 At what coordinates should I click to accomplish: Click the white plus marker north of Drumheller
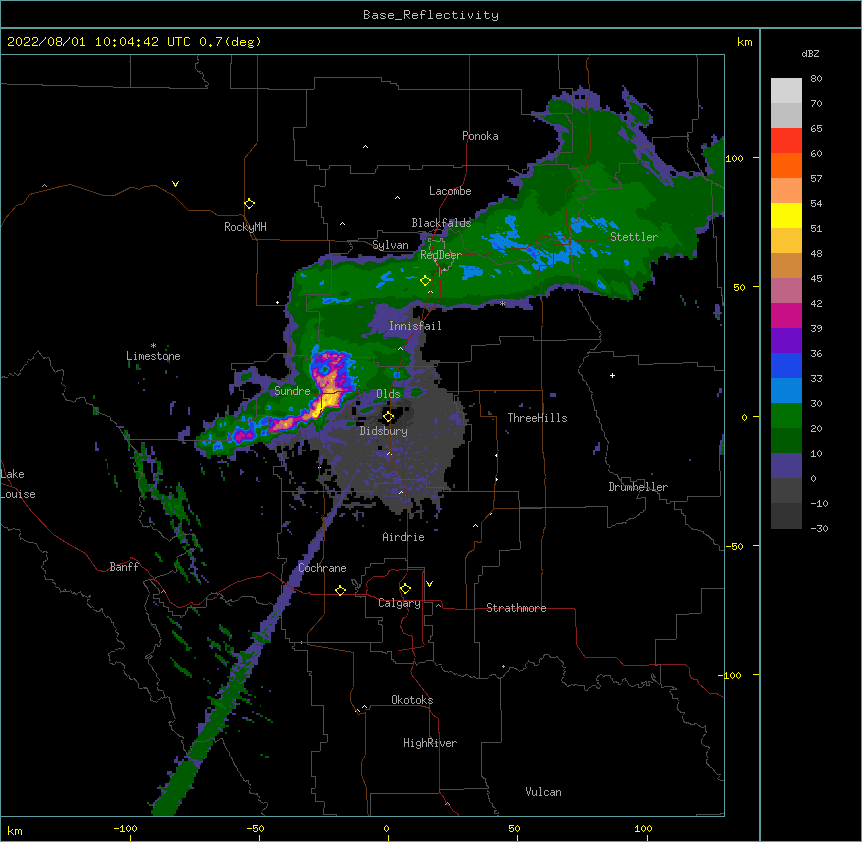click(612, 375)
